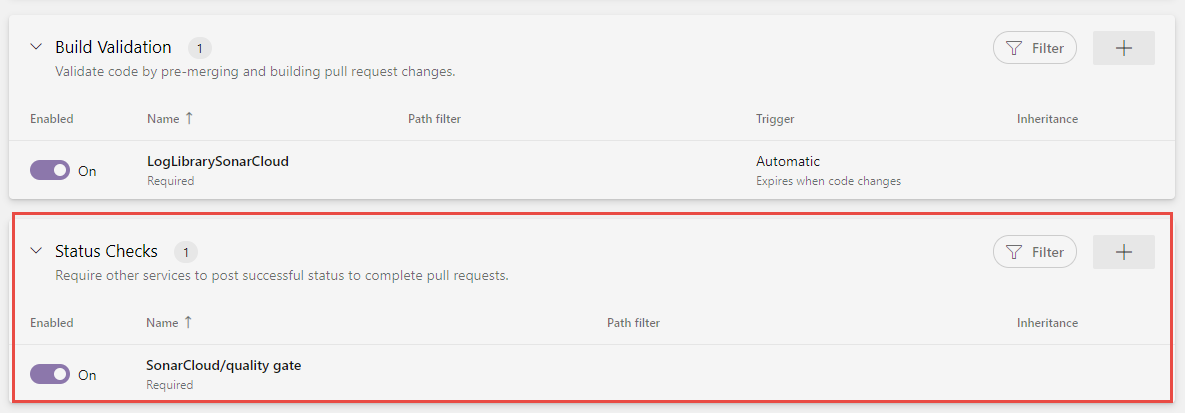Viewport: 1185px width, 413px height.
Task: Disable the SonarCloud/quality gate toggle
Action: (50, 374)
